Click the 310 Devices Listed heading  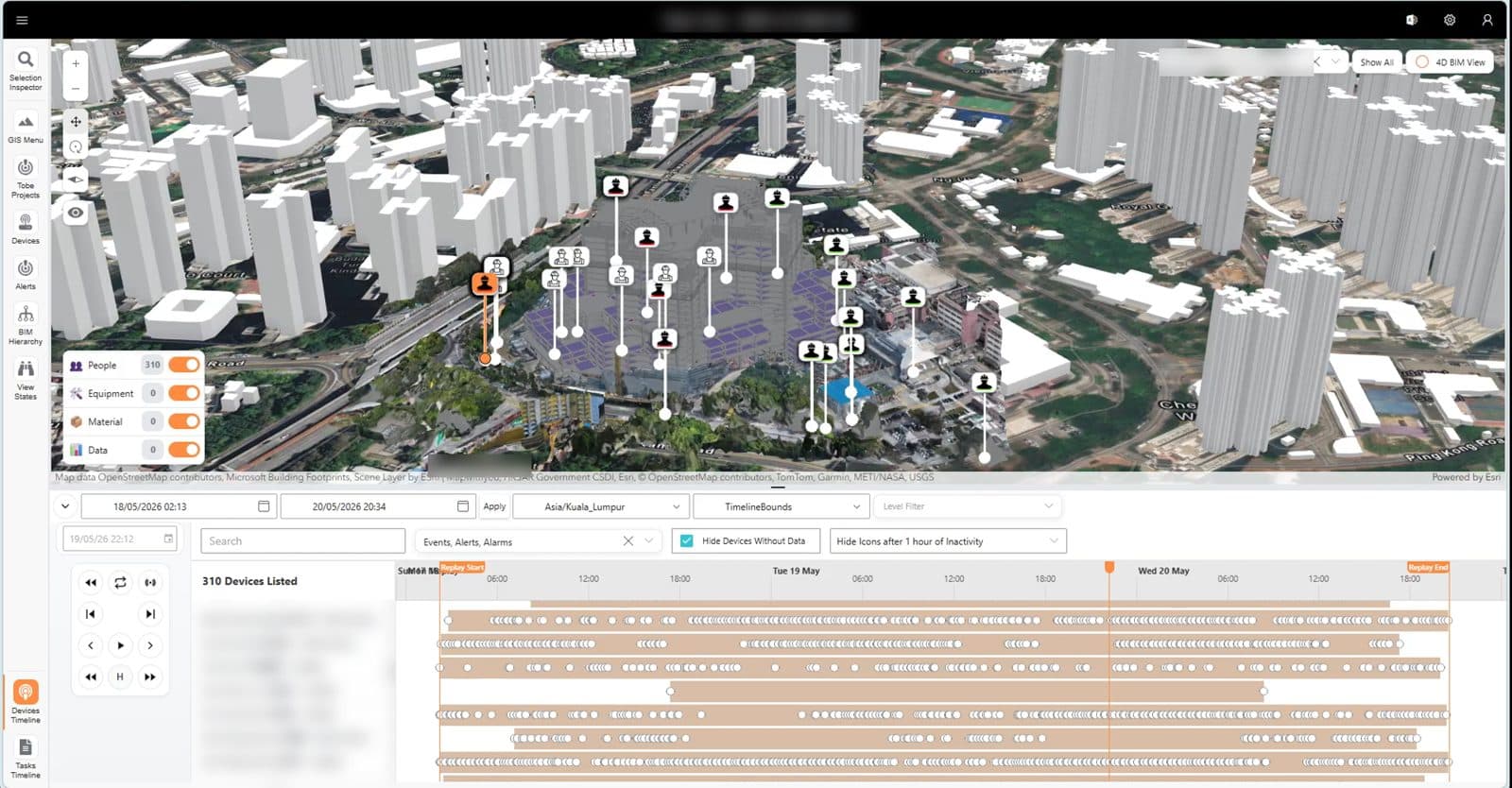click(x=249, y=581)
